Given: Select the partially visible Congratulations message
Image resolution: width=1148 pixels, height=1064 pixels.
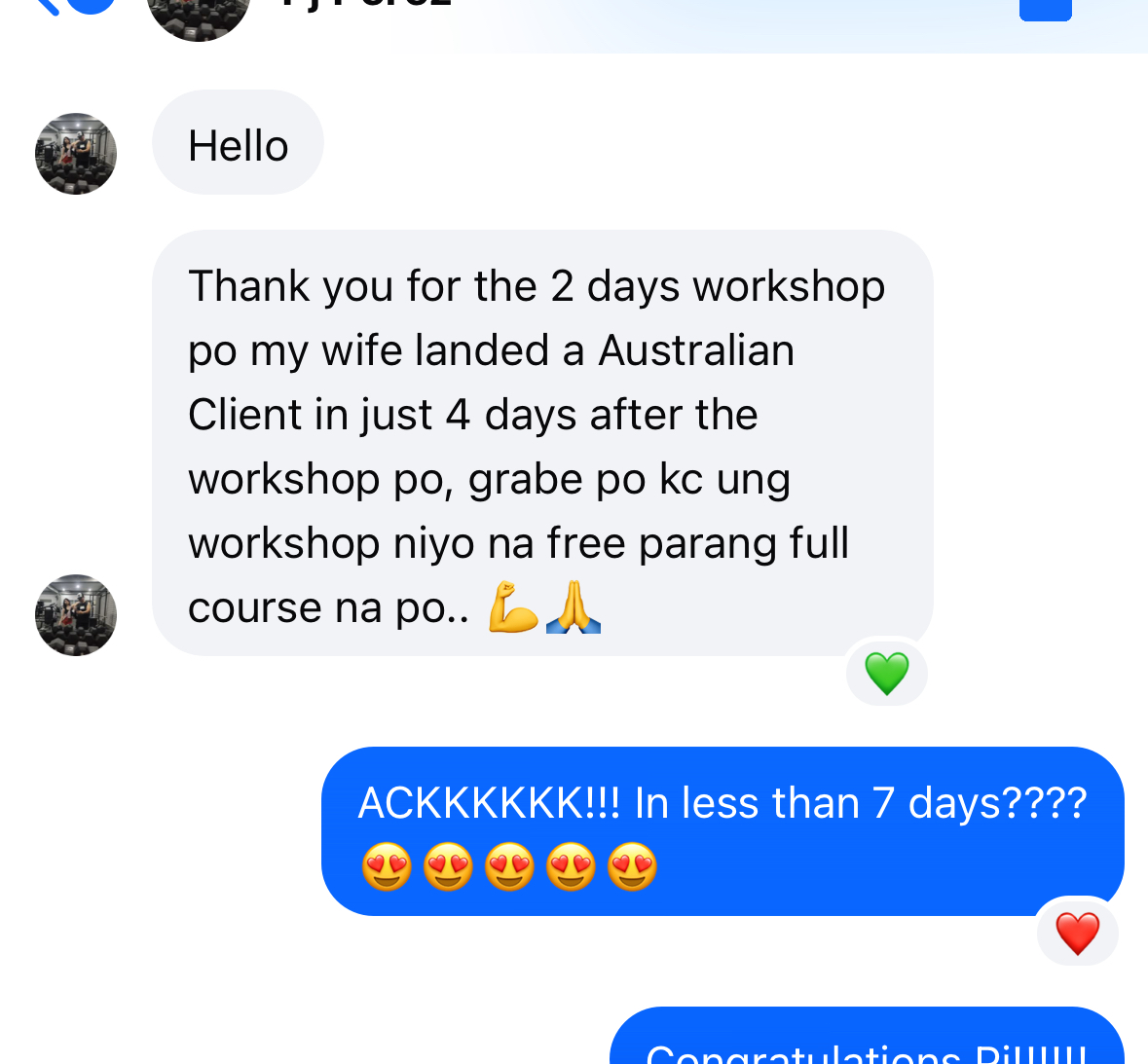Looking at the screenshot, I should (867, 1036).
